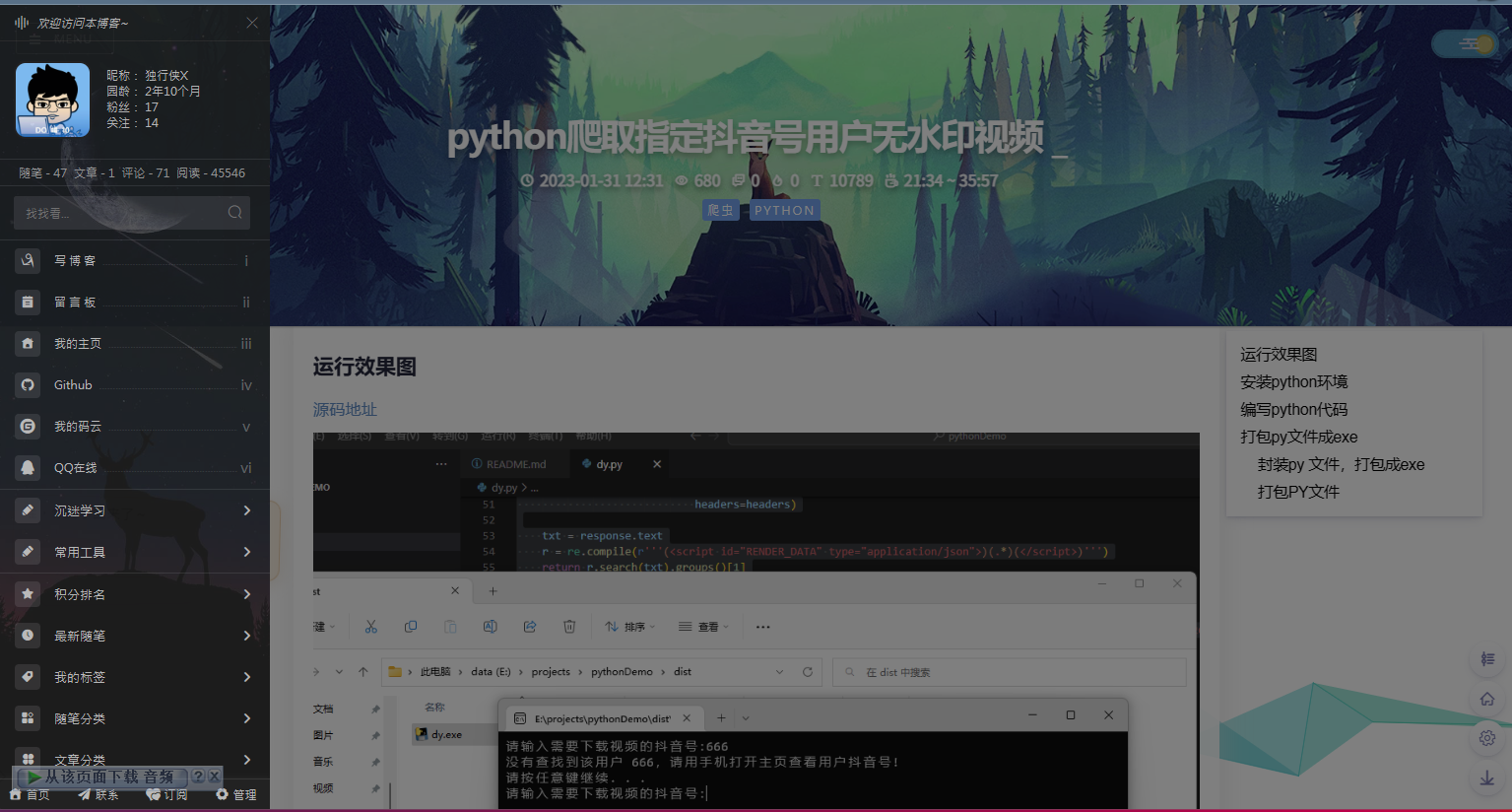The image size is (1512, 812).
Task: Open the 源码地址 link
Action: click(345, 409)
